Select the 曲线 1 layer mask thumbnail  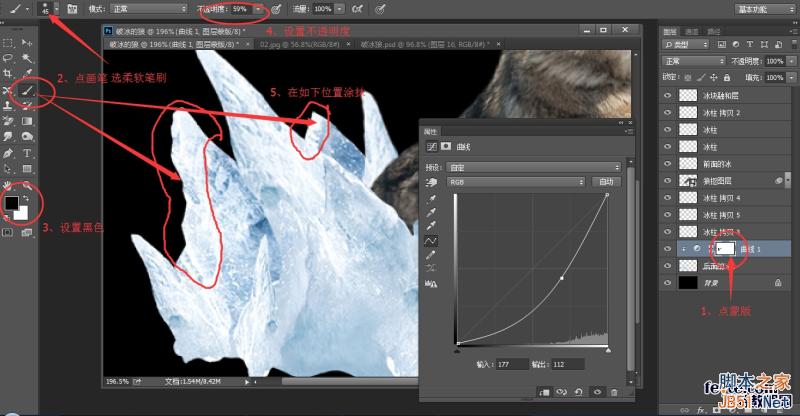coord(725,249)
